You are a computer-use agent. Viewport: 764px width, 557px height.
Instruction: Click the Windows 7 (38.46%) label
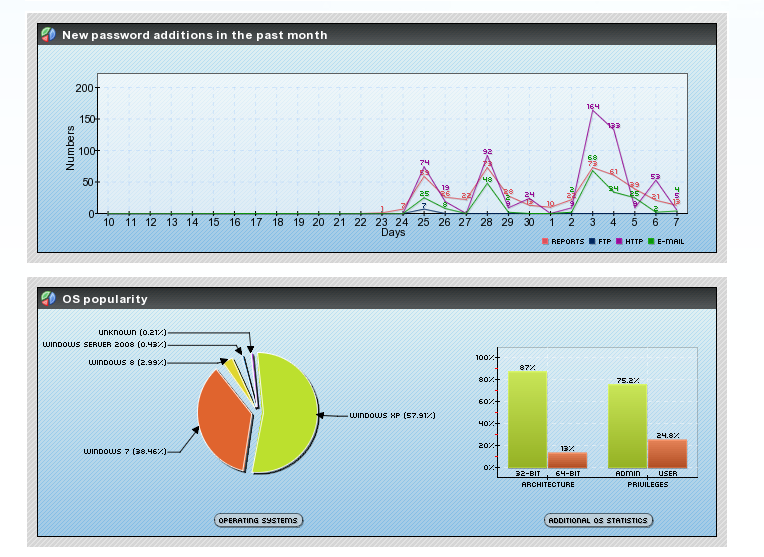[125, 451]
